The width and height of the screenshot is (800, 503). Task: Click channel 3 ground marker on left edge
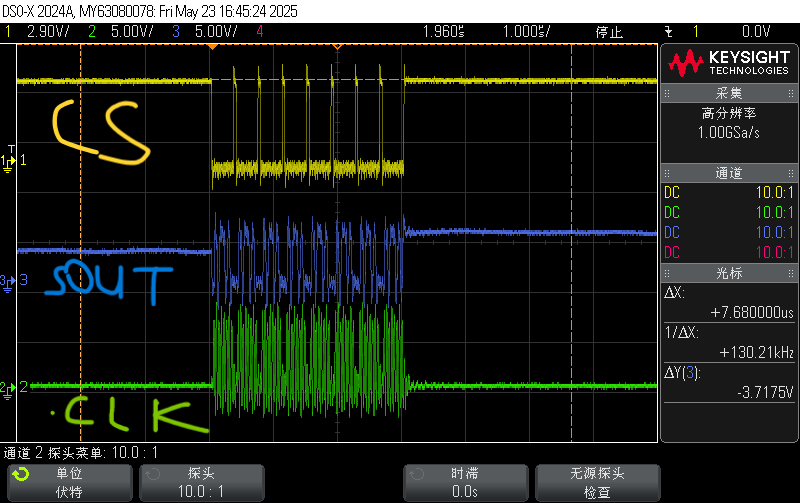[x=11, y=280]
